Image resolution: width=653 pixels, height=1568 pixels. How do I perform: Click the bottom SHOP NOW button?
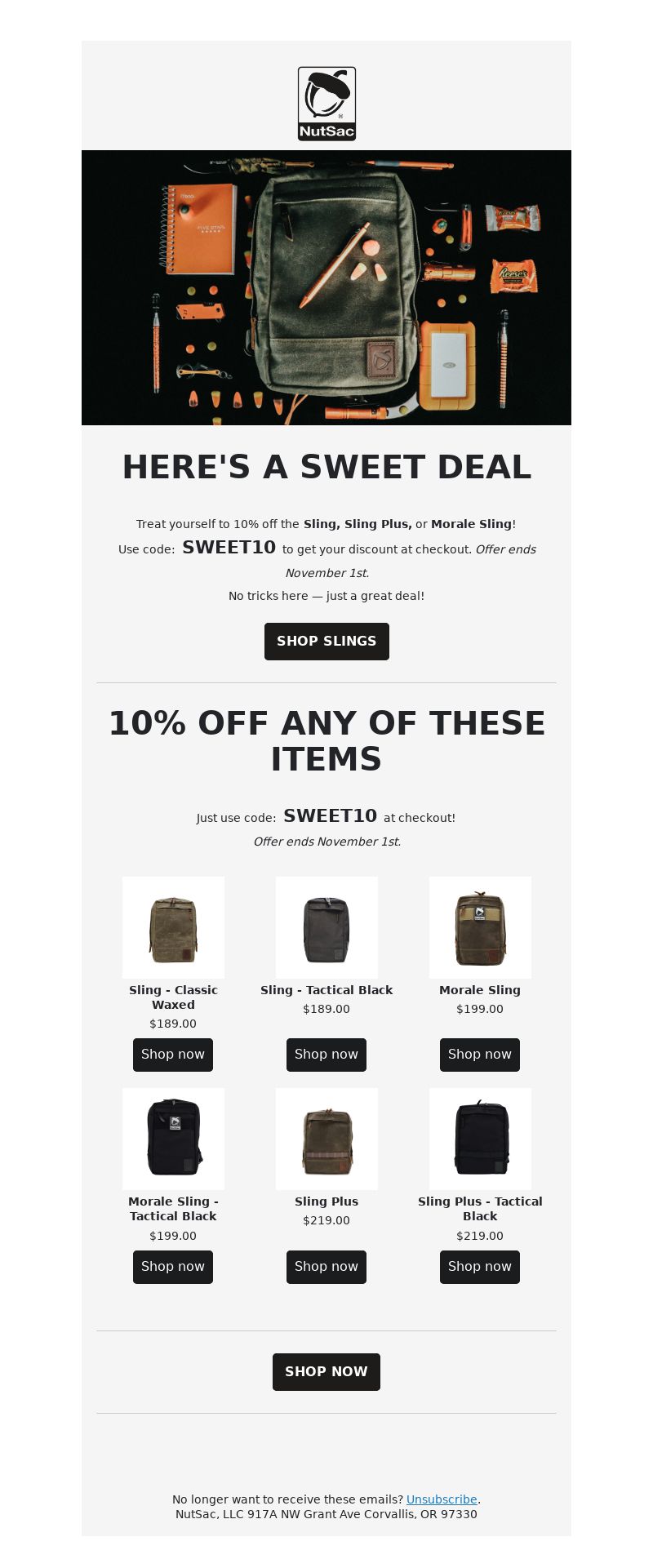pos(326,1372)
